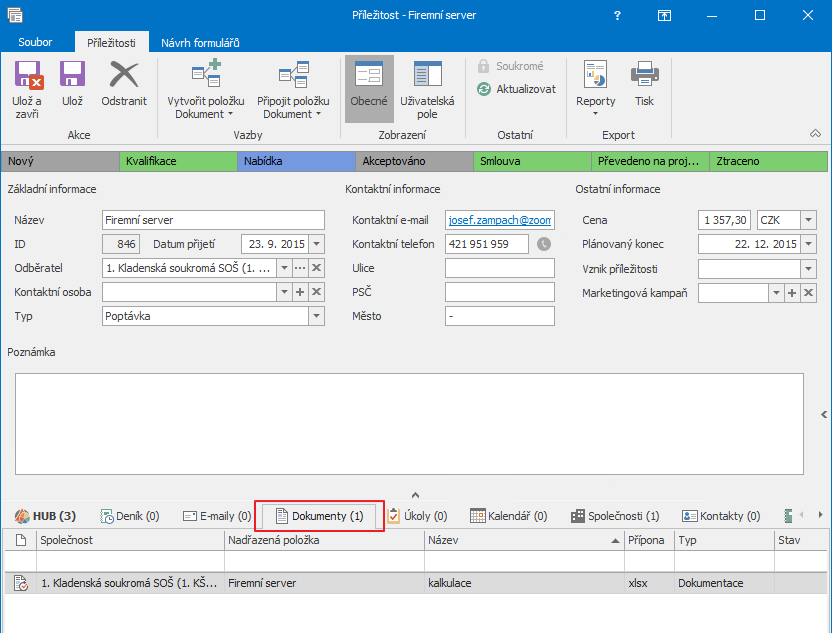The image size is (832, 633).
Task: Set the stage to Nabídka
Action: 296,161
